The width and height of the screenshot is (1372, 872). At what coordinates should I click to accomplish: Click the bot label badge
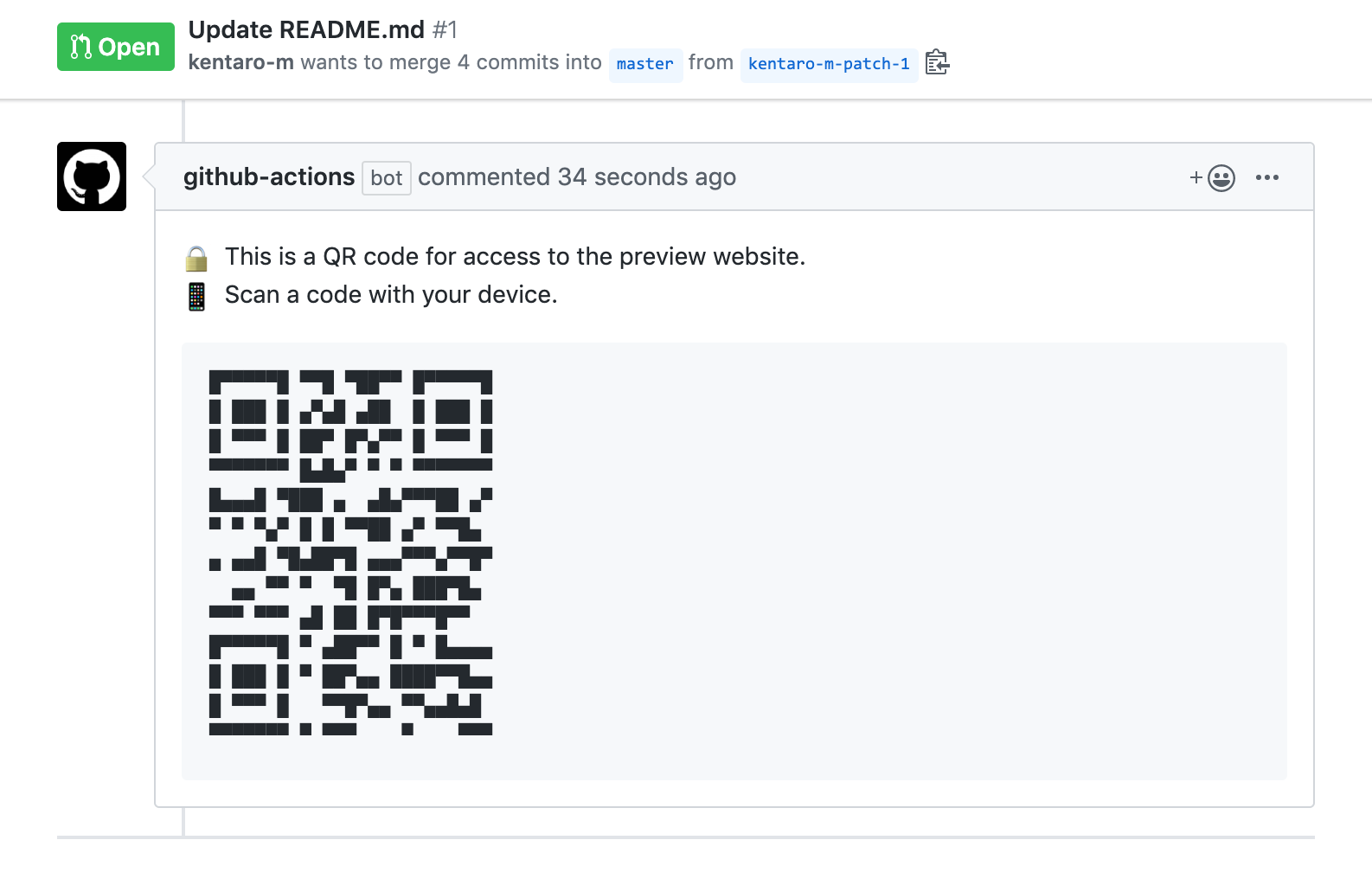pyautogui.click(x=387, y=178)
